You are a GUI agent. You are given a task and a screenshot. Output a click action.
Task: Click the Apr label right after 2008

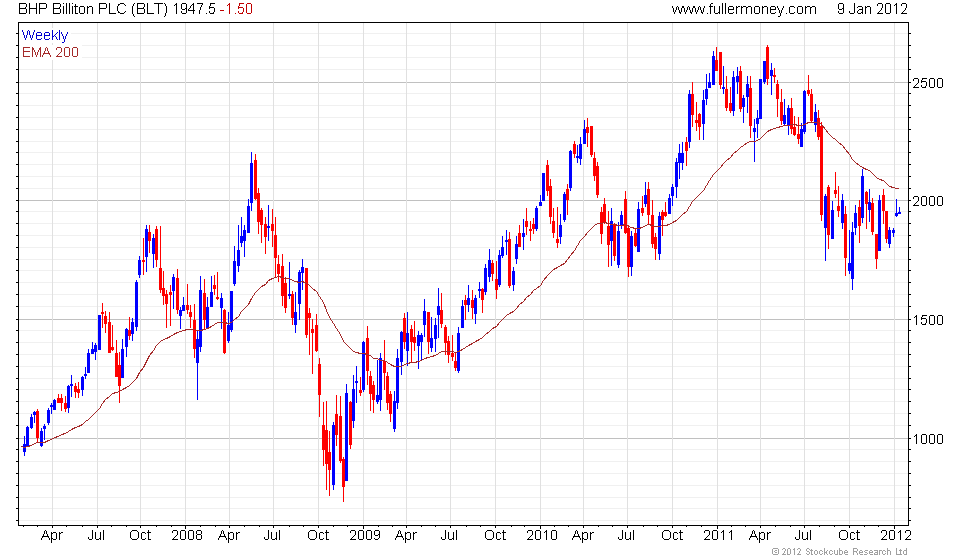pos(229,536)
